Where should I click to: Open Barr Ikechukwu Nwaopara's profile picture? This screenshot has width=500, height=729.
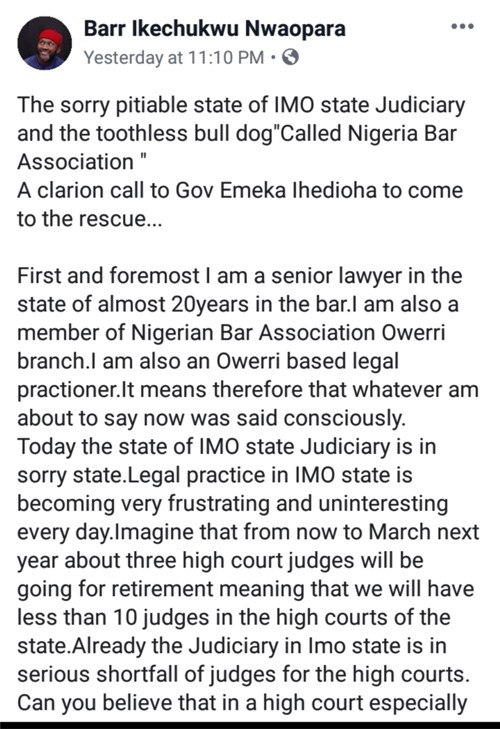(44, 43)
